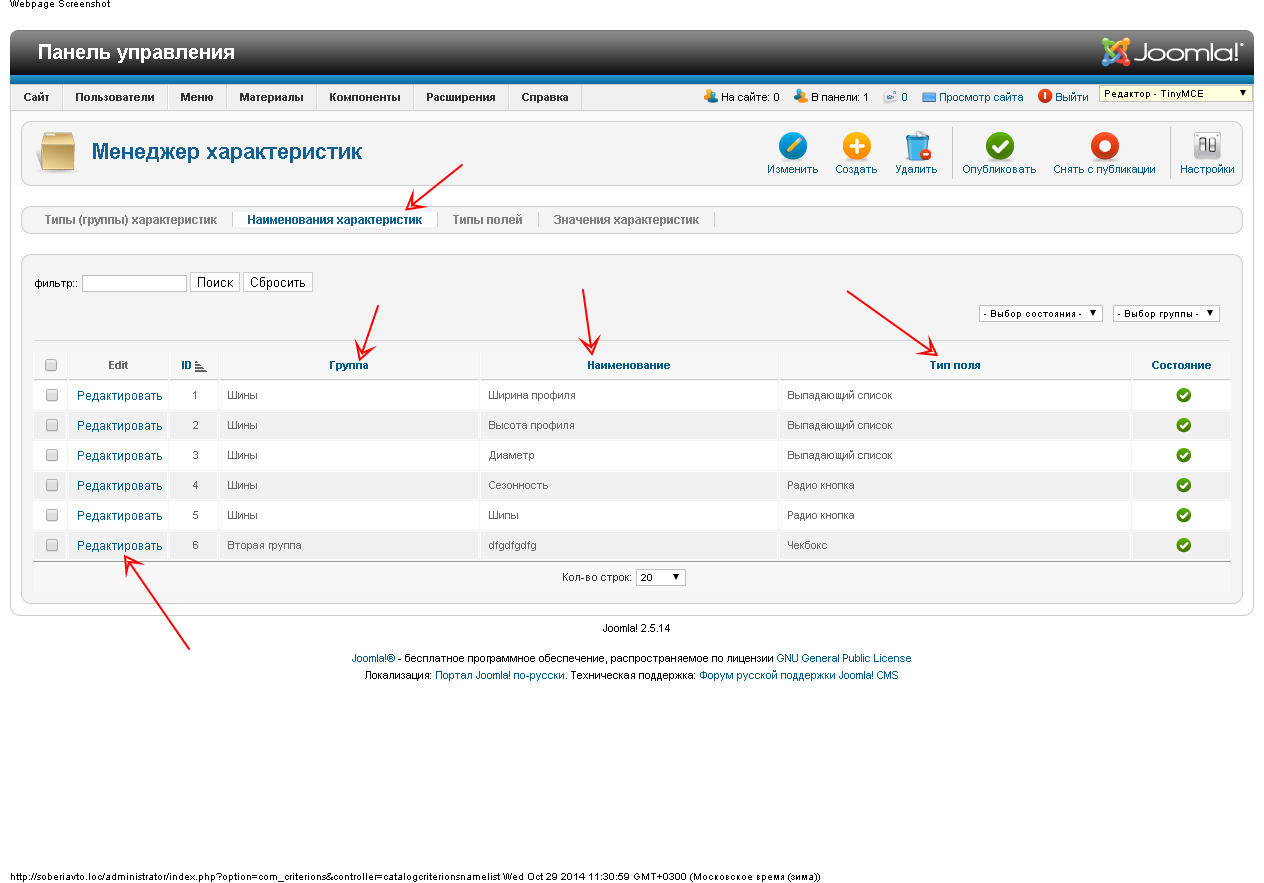The height and width of the screenshot is (883, 1264).
Task: Click the Поиск button
Action: tap(215, 283)
